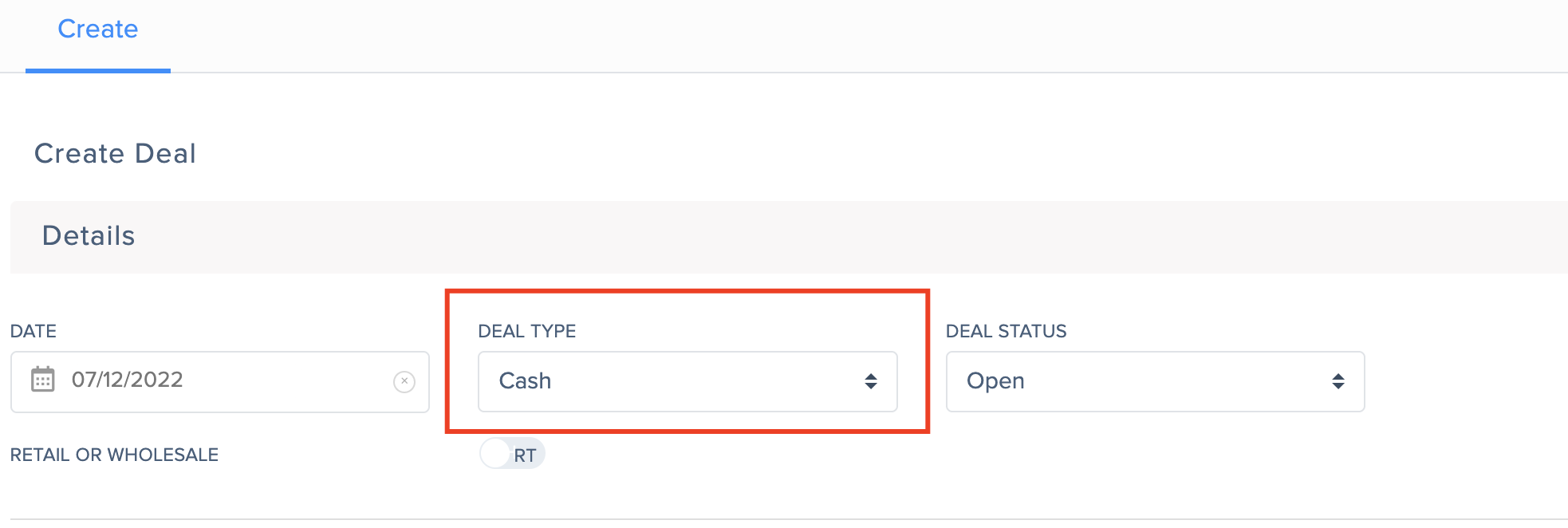Click into the date field showing 07/12/2022

(x=220, y=381)
